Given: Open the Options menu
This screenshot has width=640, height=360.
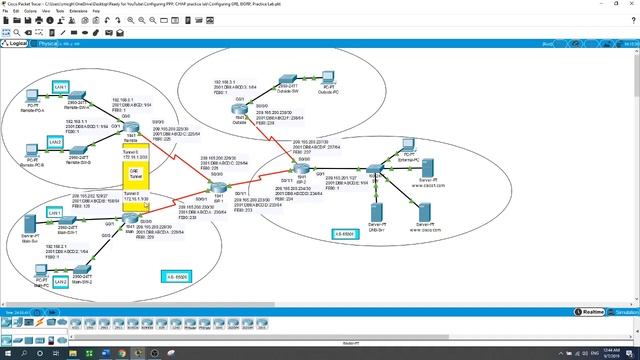Looking at the screenshot, I should (30, 11).
